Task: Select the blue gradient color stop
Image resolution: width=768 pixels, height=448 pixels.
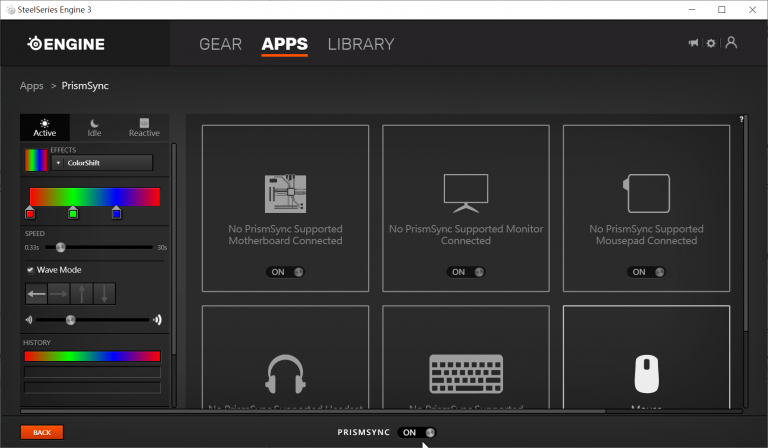Action: 116,212
